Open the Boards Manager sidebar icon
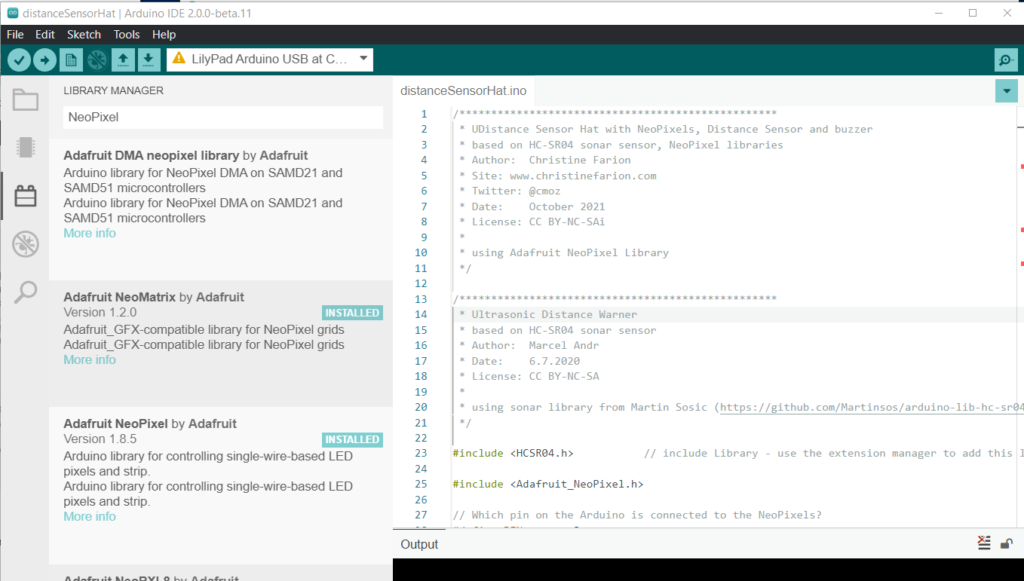This screenshot has width=1024, height=581. tap(25, 148)
